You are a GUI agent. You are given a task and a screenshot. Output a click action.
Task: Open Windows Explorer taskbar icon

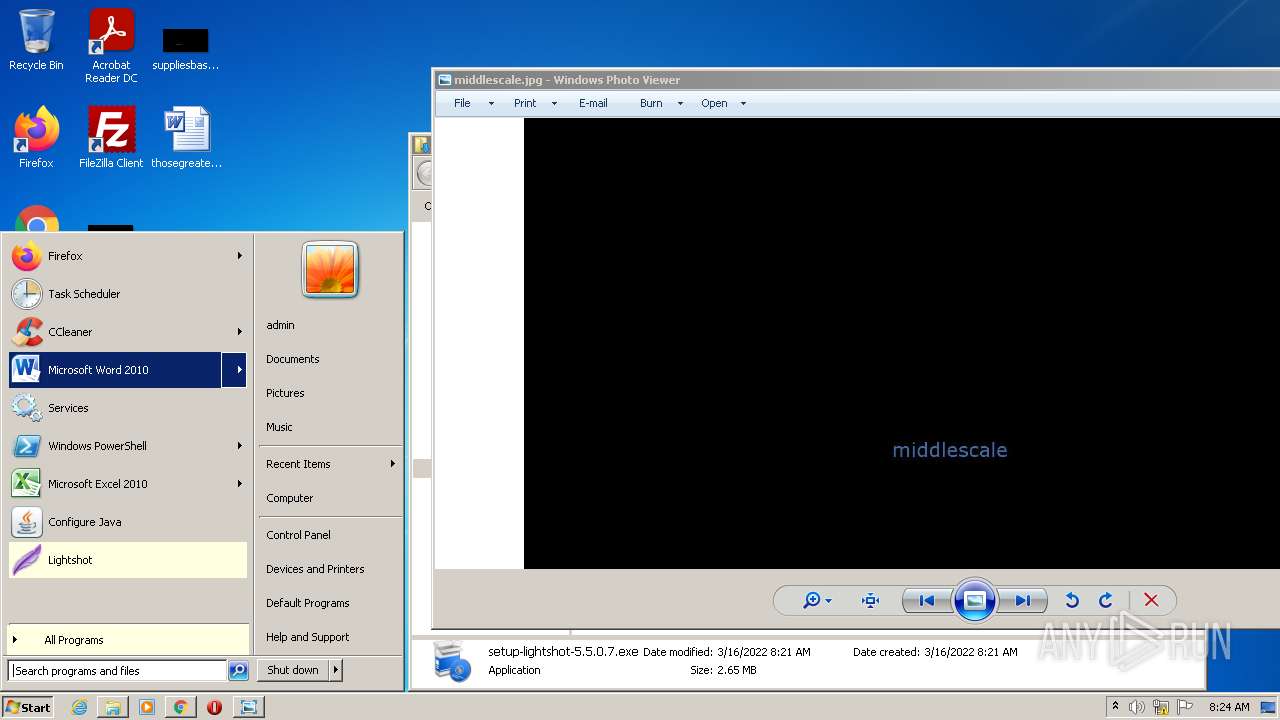pyautogui.click(x=113, y=707)
